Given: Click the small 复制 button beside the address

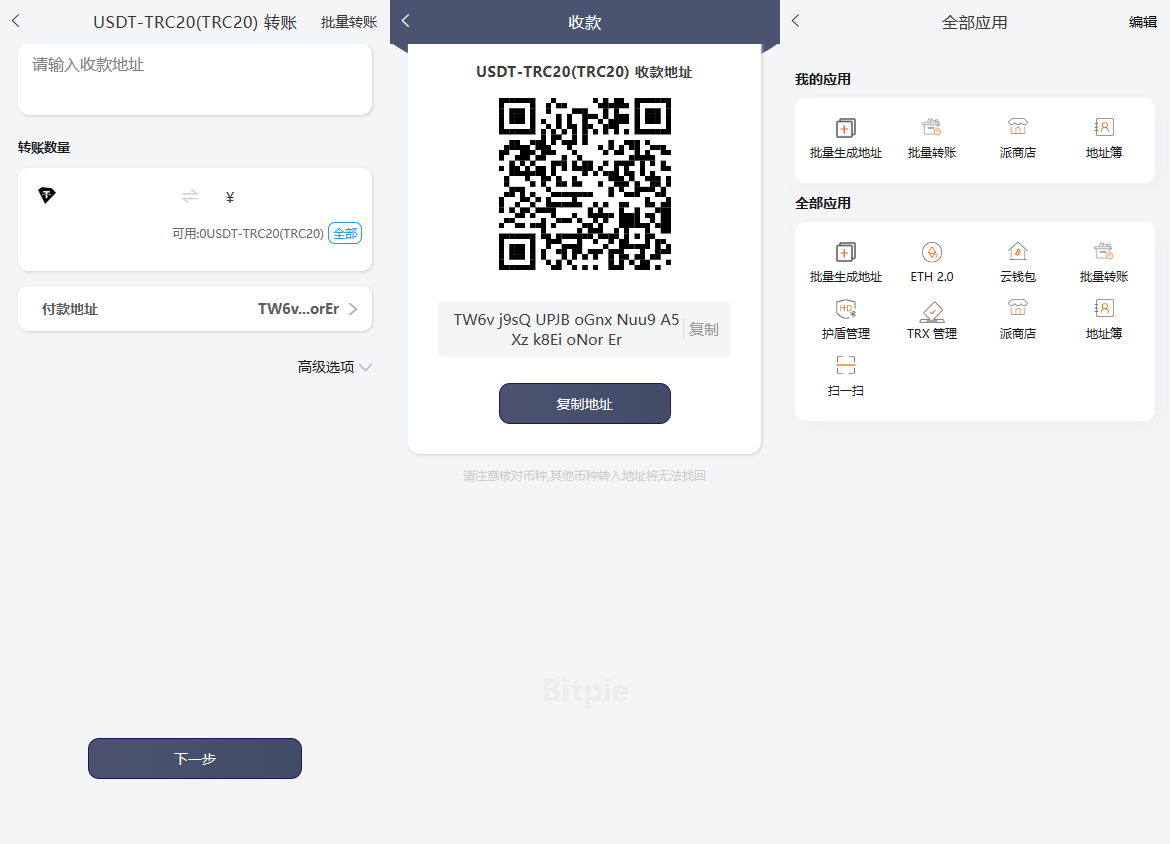Looking at the screenshot, I should click(703, 330).
